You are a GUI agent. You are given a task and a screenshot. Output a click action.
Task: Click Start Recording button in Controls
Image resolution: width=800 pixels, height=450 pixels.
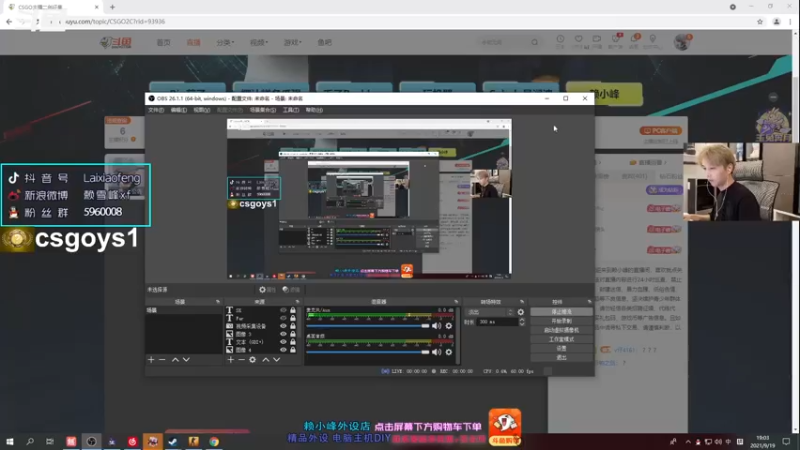pyautogui.click(x=561, y=321)
